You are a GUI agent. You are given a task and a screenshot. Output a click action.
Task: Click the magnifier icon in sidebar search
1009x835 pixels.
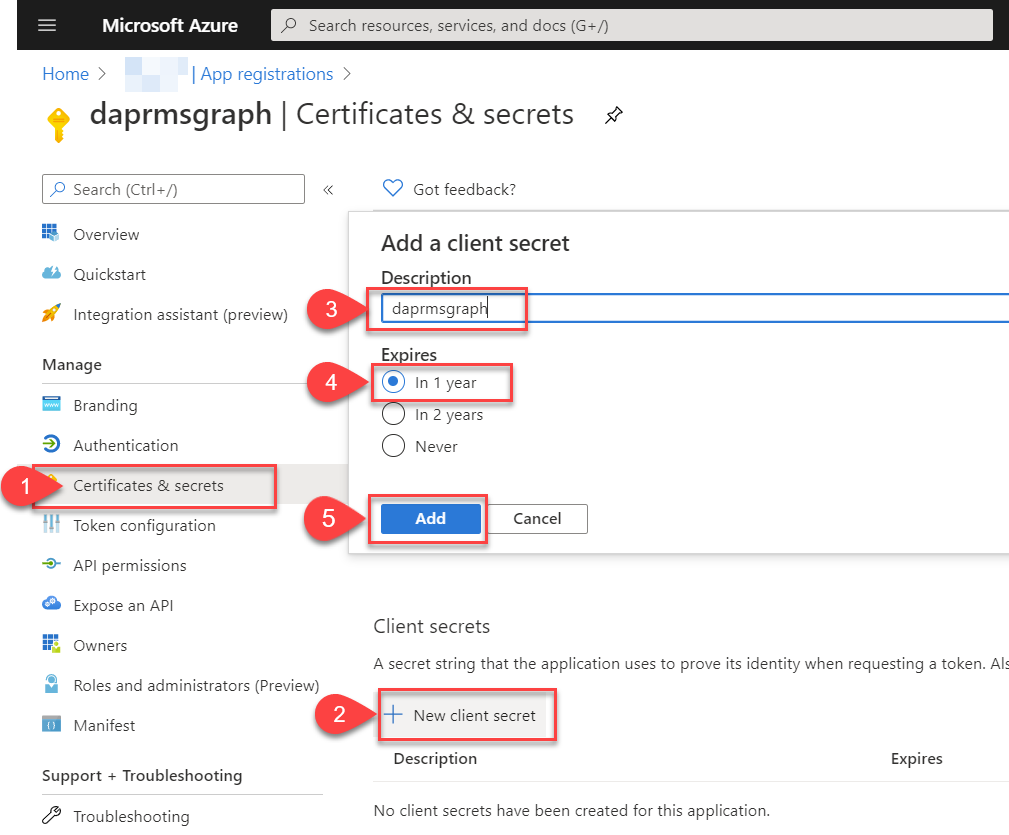[58, 189]
